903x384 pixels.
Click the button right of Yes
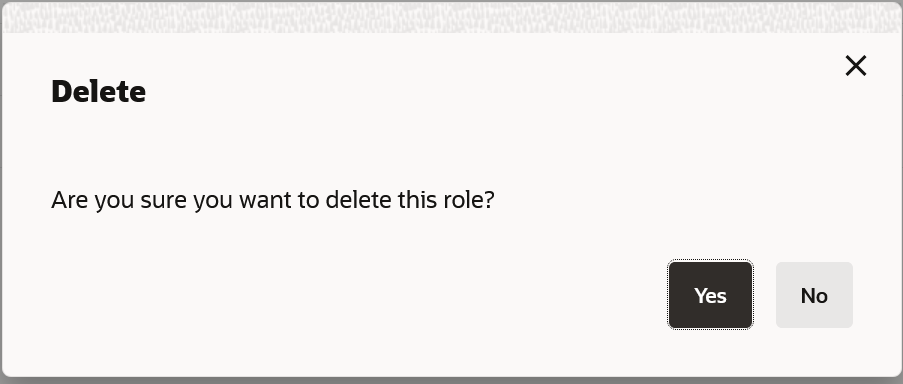coord(814,295)
